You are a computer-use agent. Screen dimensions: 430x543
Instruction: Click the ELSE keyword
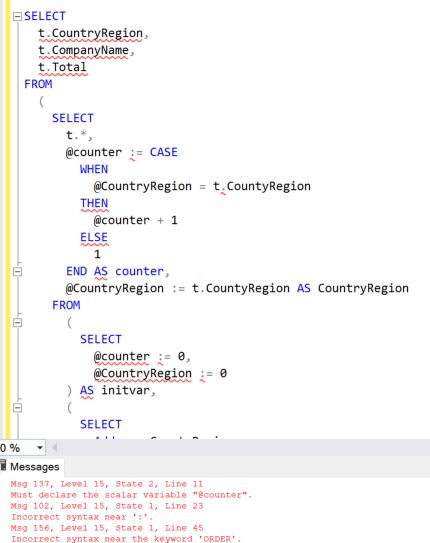(94, 238)
